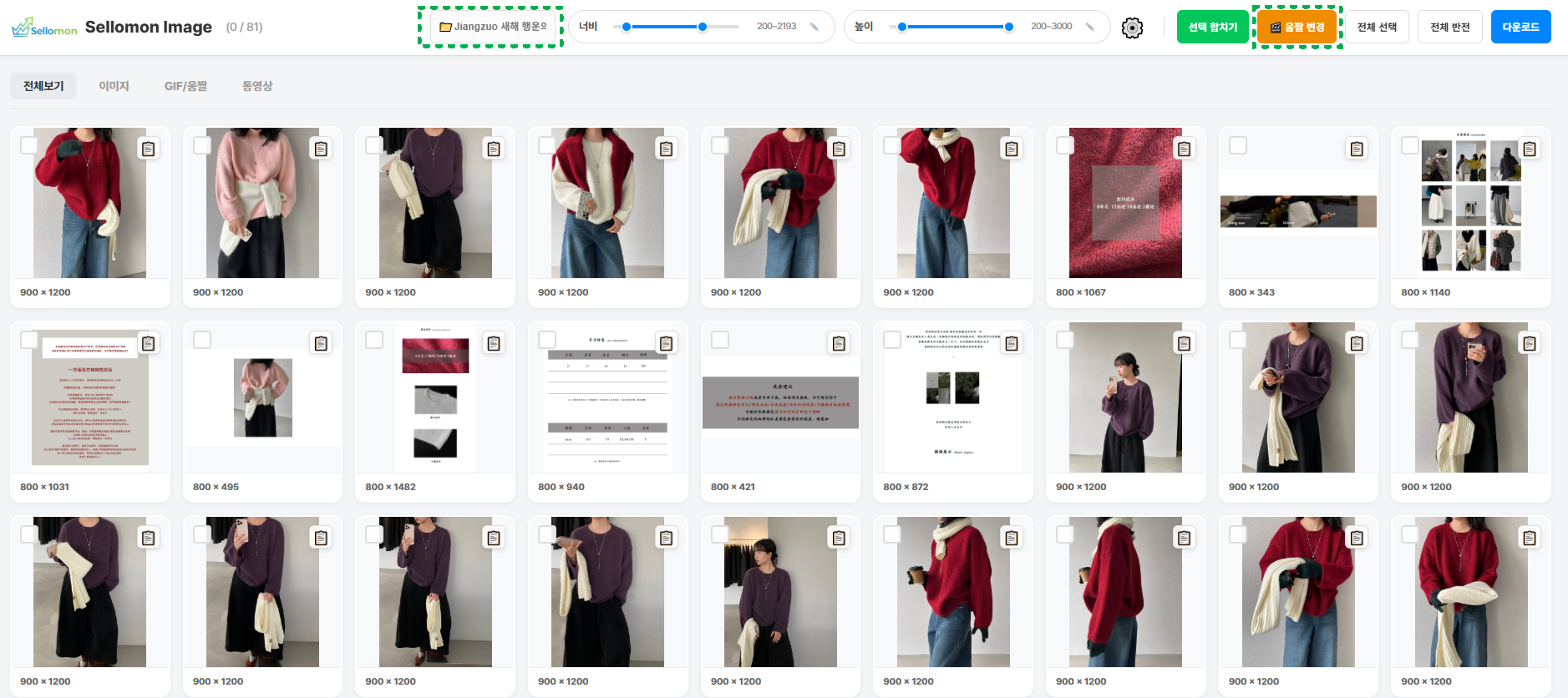Open the 800 × 421 gray notice thumbnail
Screen dimensions: 1568x698
tap(780, 397)
